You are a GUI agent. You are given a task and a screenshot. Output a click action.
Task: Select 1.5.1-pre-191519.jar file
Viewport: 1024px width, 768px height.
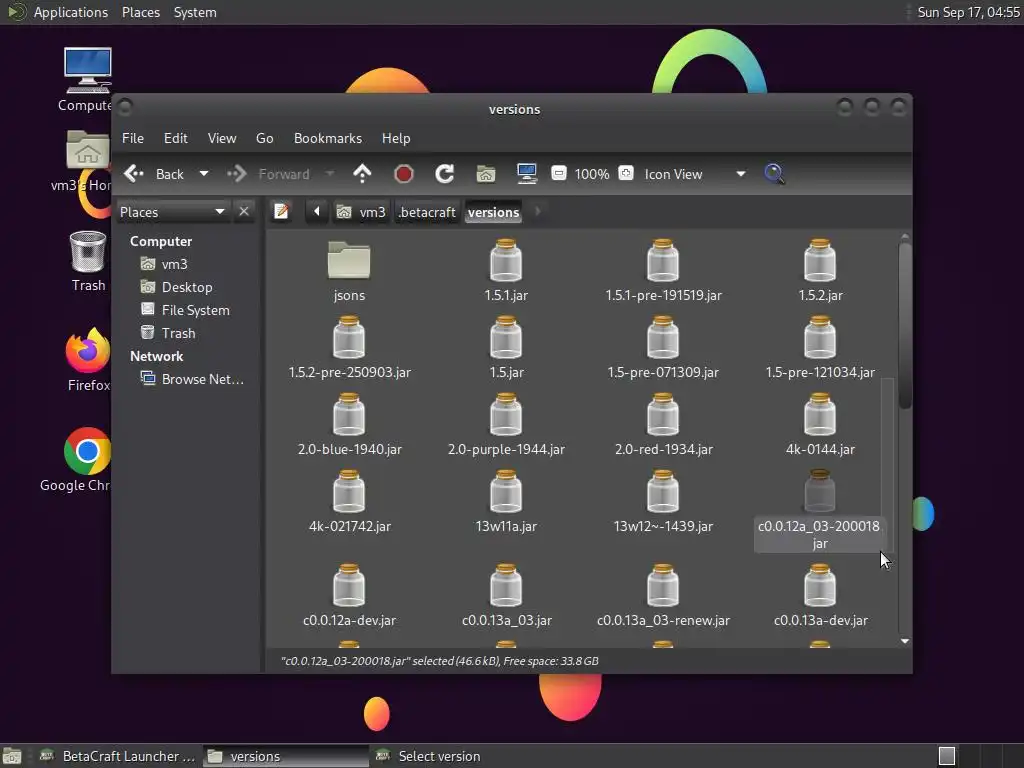click(663, 271)
